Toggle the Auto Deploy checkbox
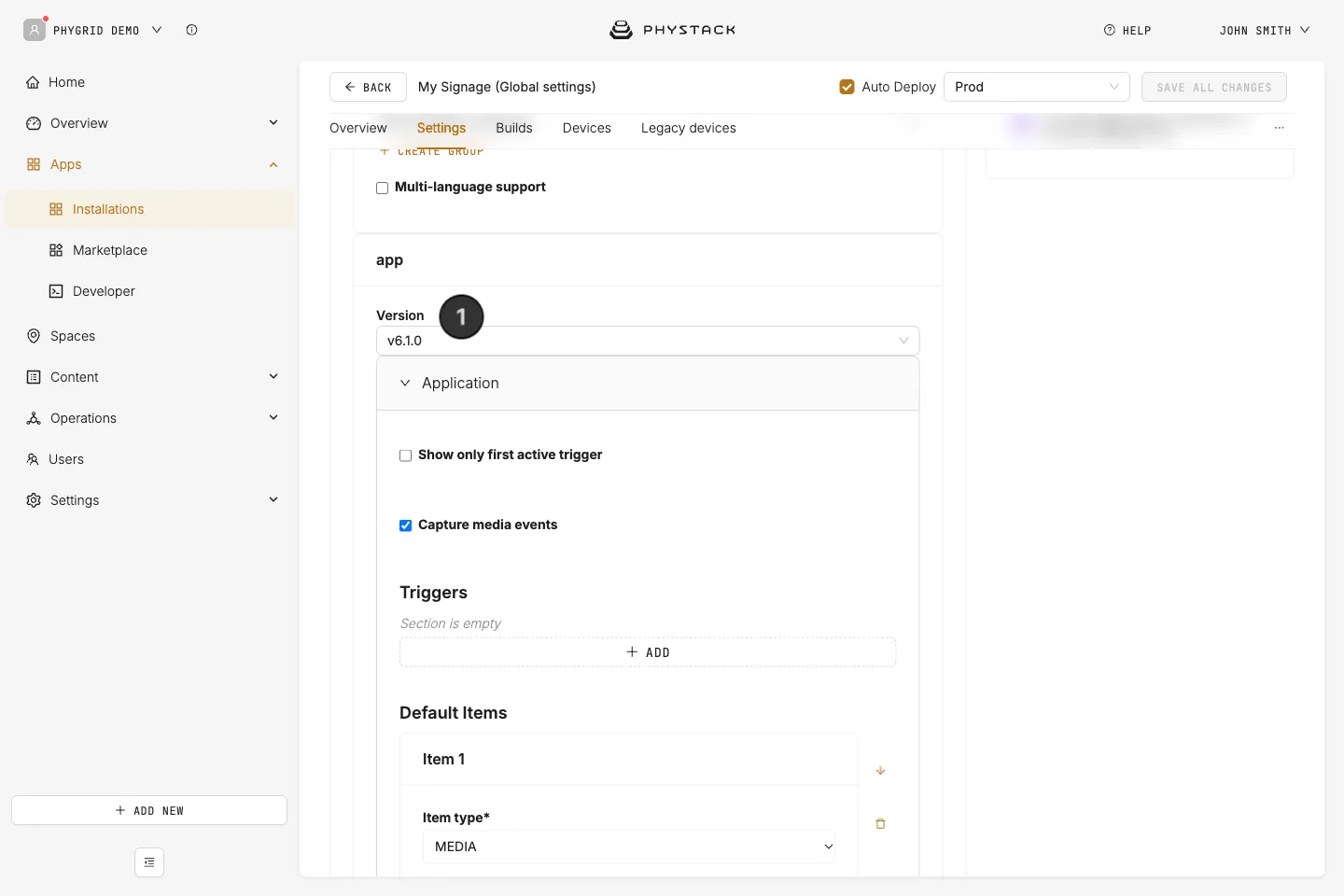This screenshot has width=1344, height=896. [x=847, y=87]
